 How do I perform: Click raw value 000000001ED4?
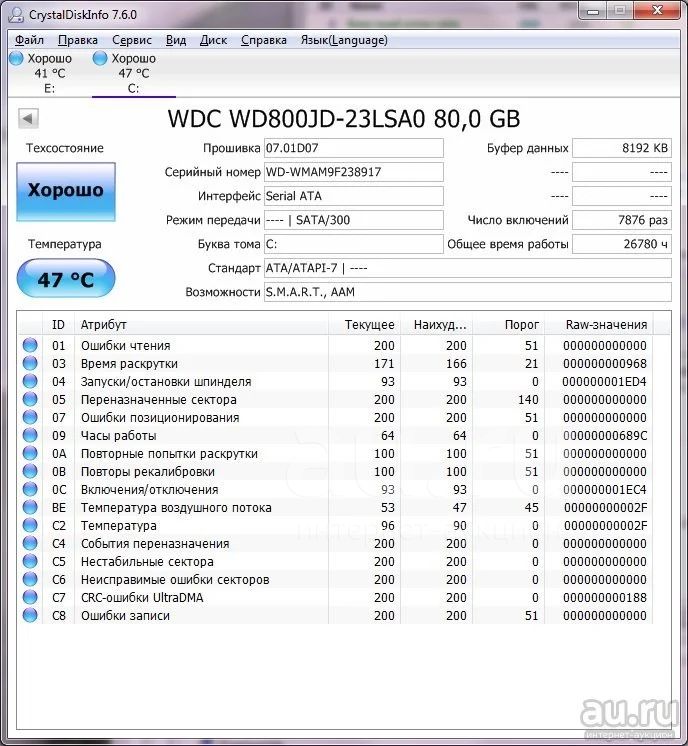click(x=605, y=382)
